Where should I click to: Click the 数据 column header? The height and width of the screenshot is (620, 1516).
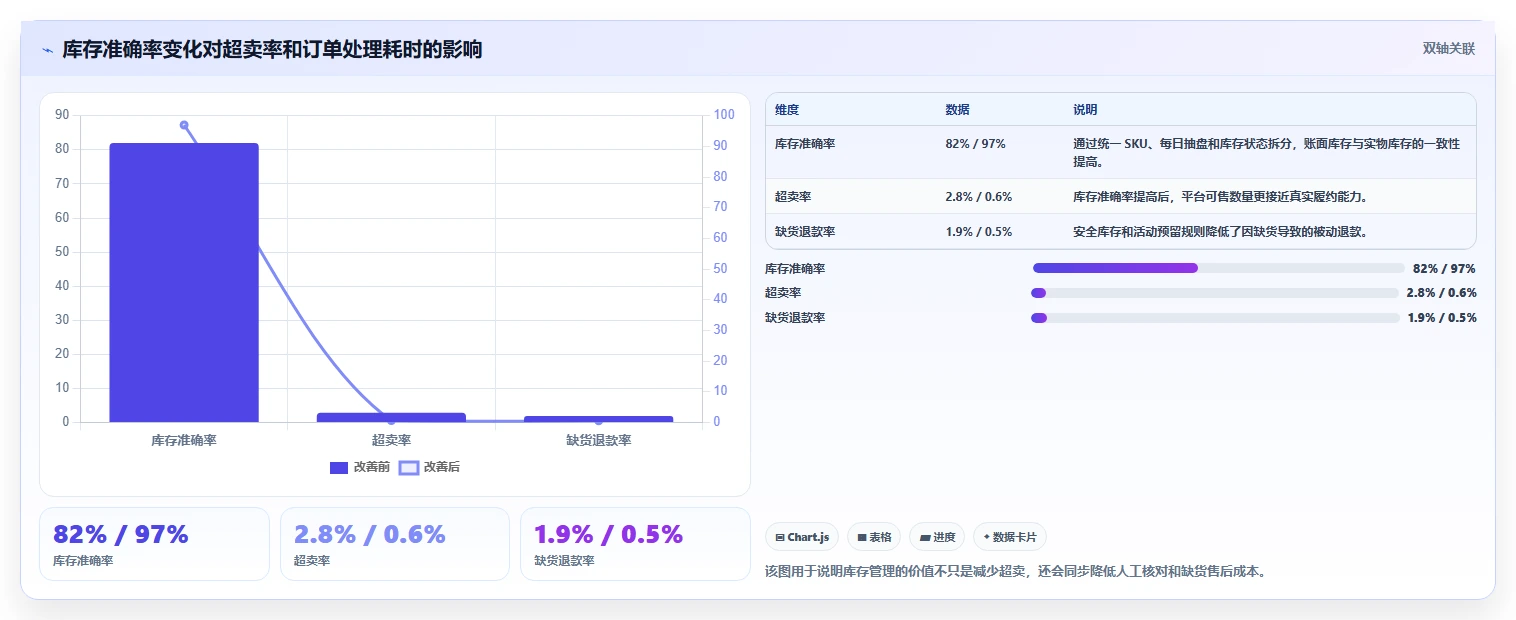(x=957, y=110)
